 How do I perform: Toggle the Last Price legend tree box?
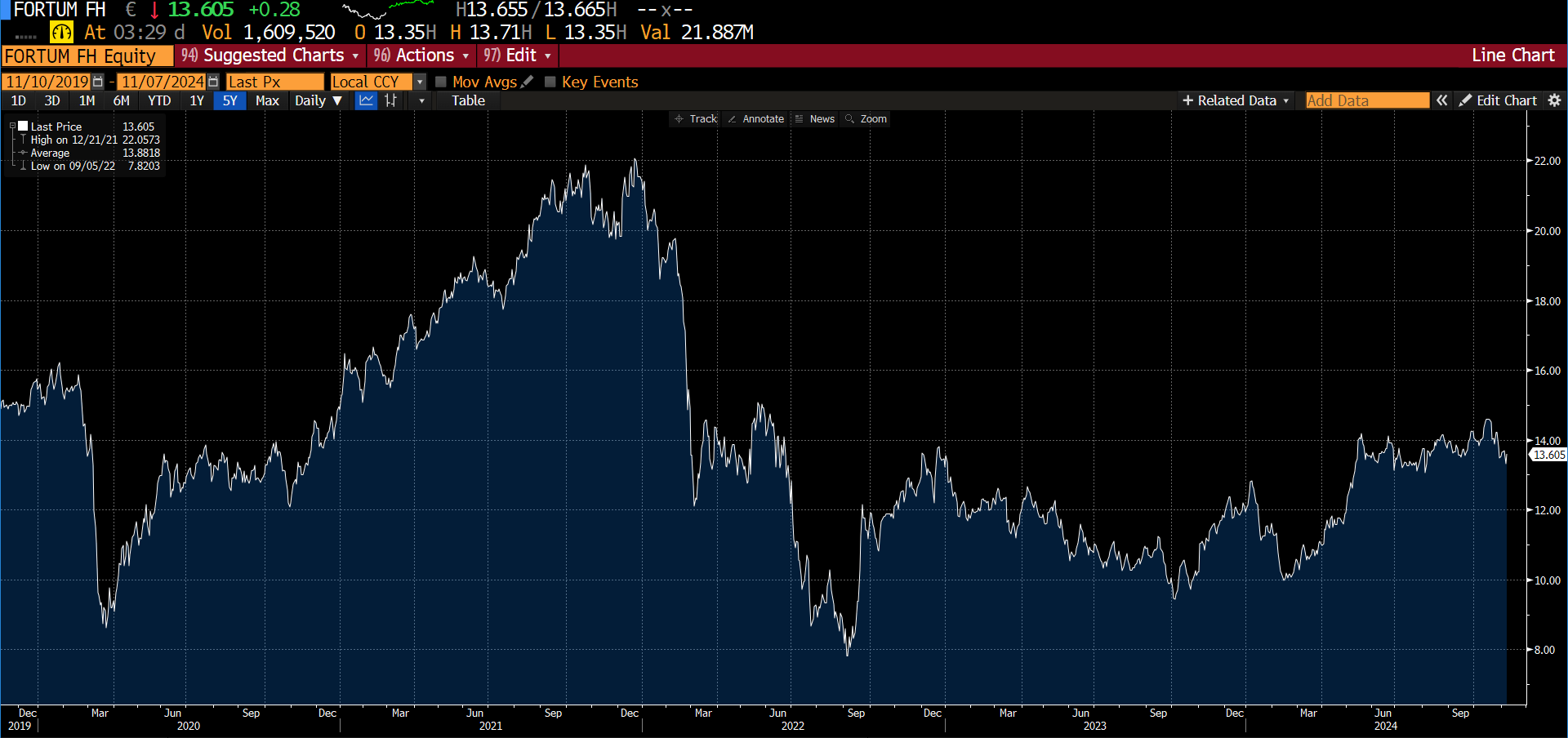coord(12,127)
